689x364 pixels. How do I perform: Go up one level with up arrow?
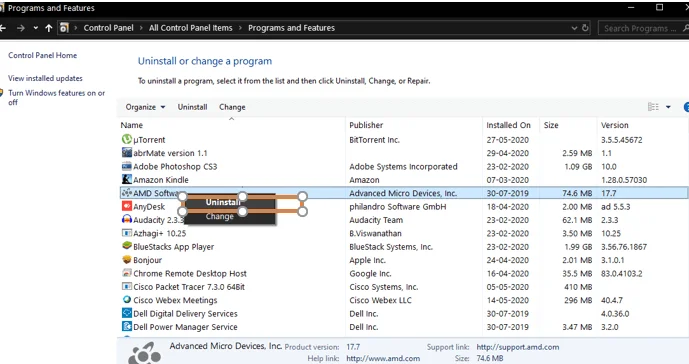click(x=49, y=28)
